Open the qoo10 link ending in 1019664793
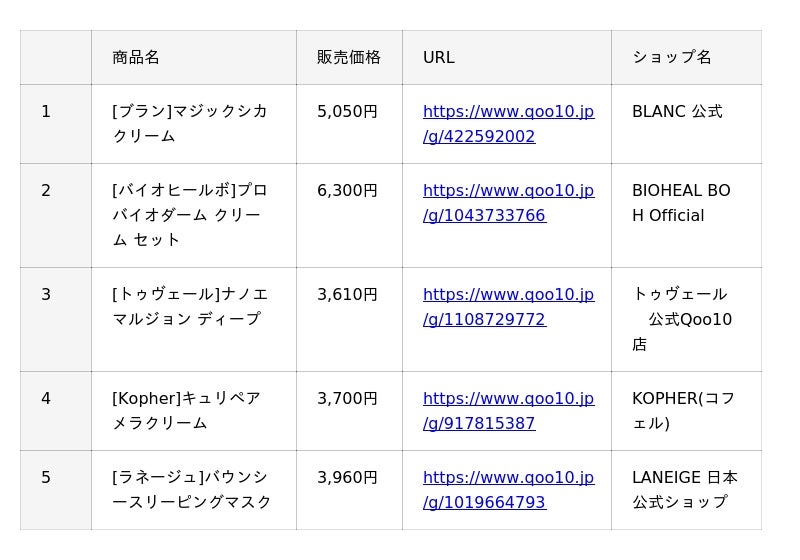 (x=508, y=490)
